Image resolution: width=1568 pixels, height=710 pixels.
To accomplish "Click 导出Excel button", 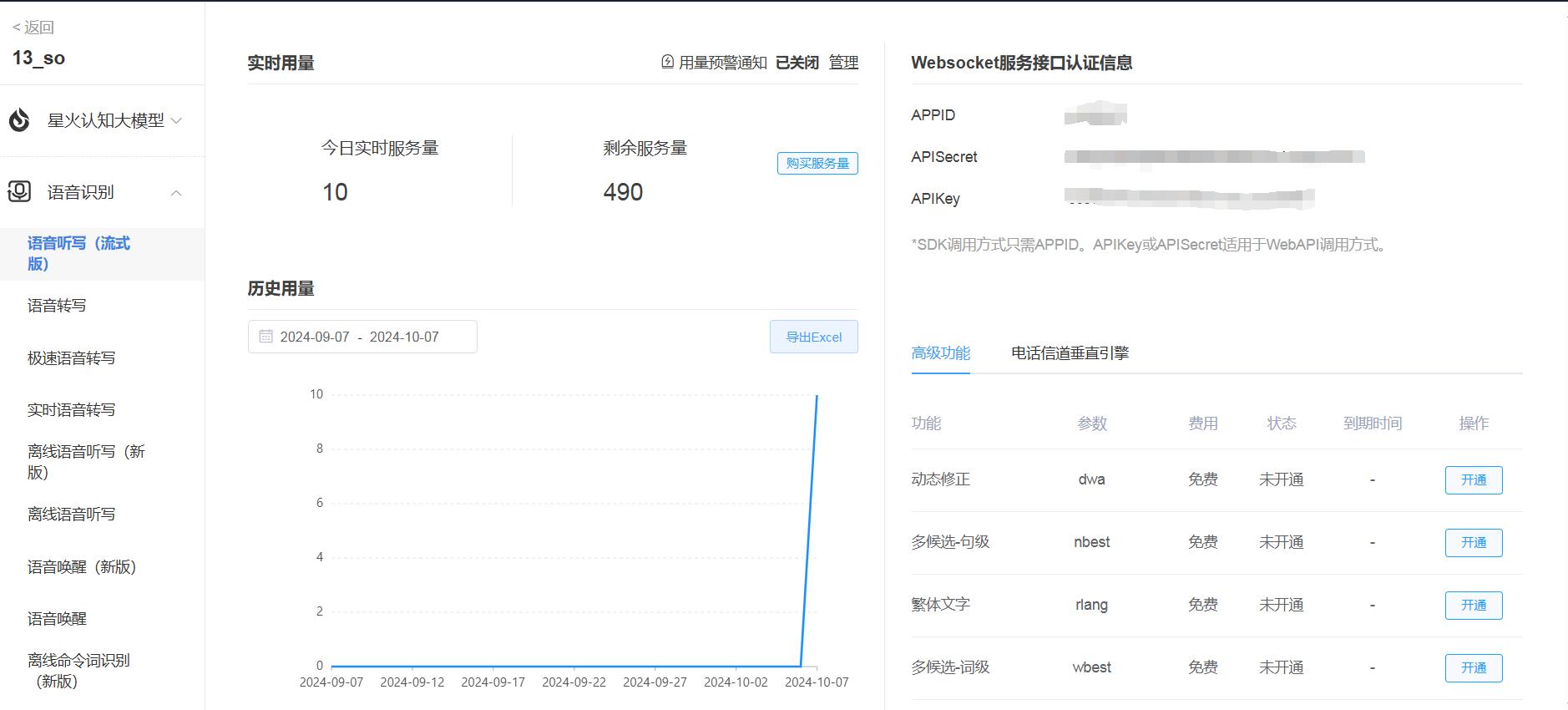I will coord(814,337).
